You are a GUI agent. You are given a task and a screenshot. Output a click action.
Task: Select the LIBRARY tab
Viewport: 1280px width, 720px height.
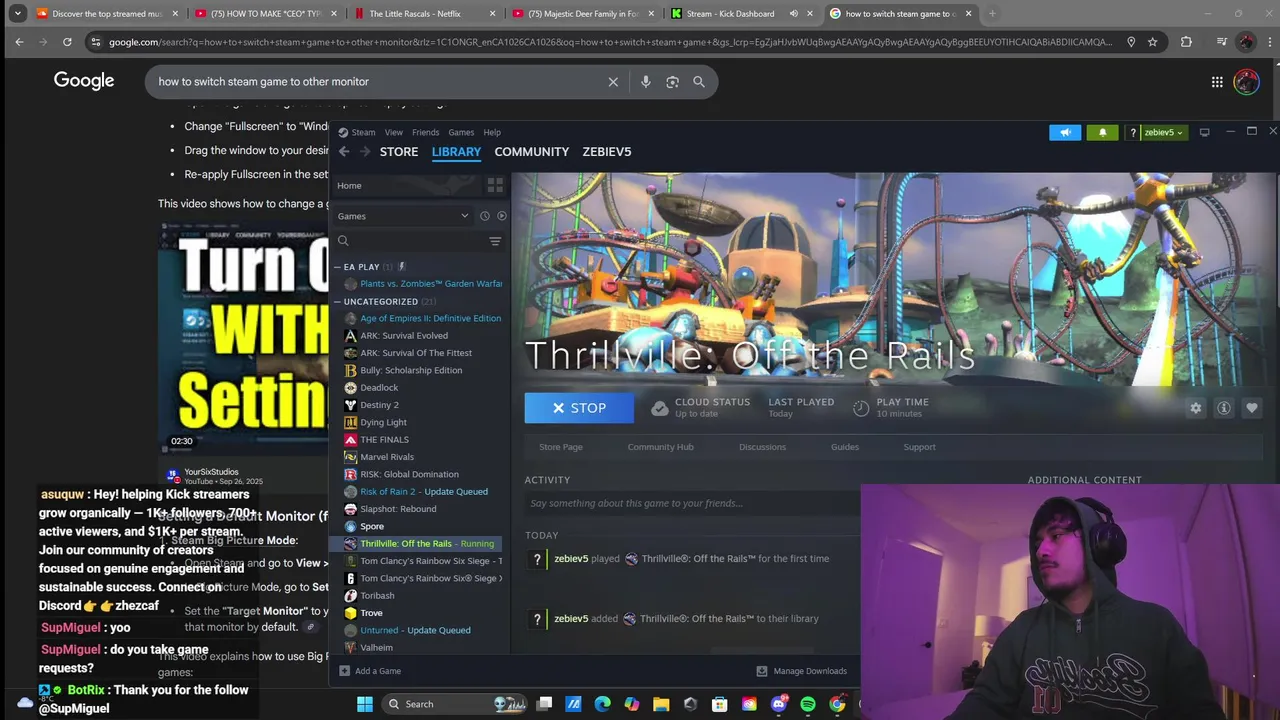coord(456,152)
